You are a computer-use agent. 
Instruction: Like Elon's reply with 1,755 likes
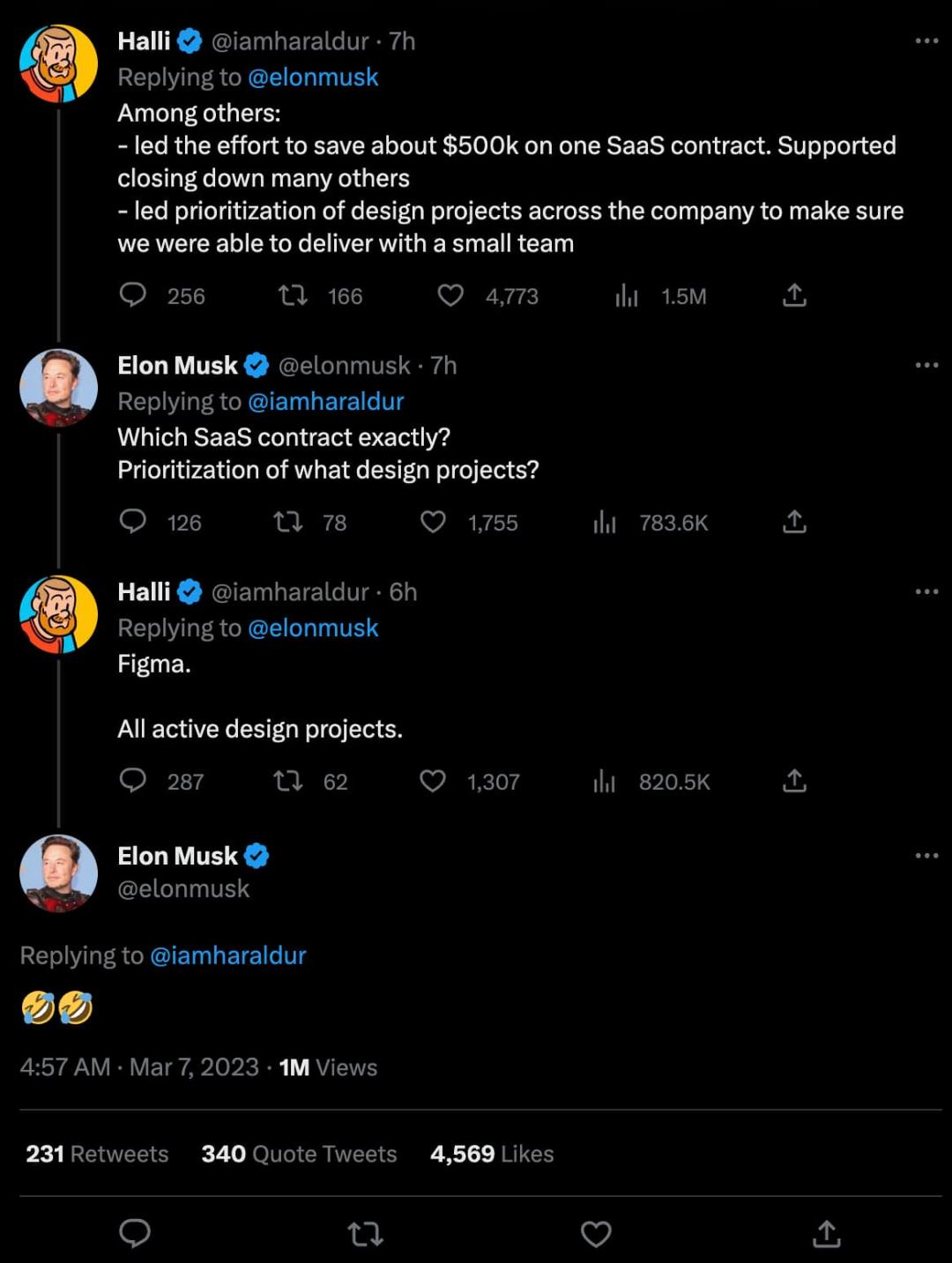pos(433,522)
